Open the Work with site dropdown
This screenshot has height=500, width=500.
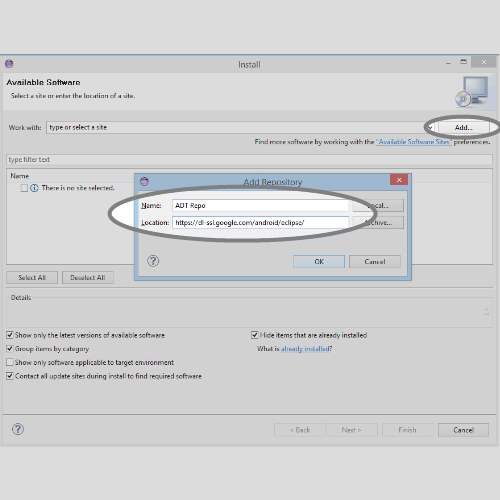coord(430,128)
